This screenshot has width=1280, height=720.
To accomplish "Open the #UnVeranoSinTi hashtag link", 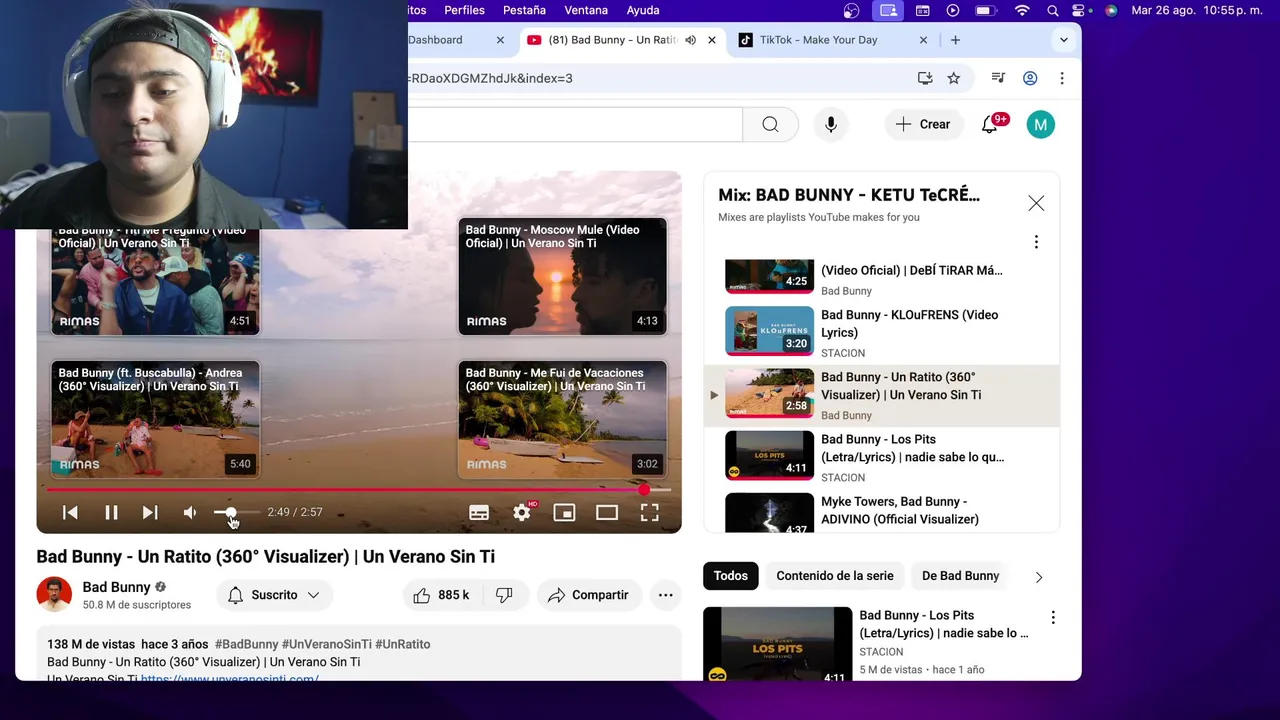I will coord(326,644).
